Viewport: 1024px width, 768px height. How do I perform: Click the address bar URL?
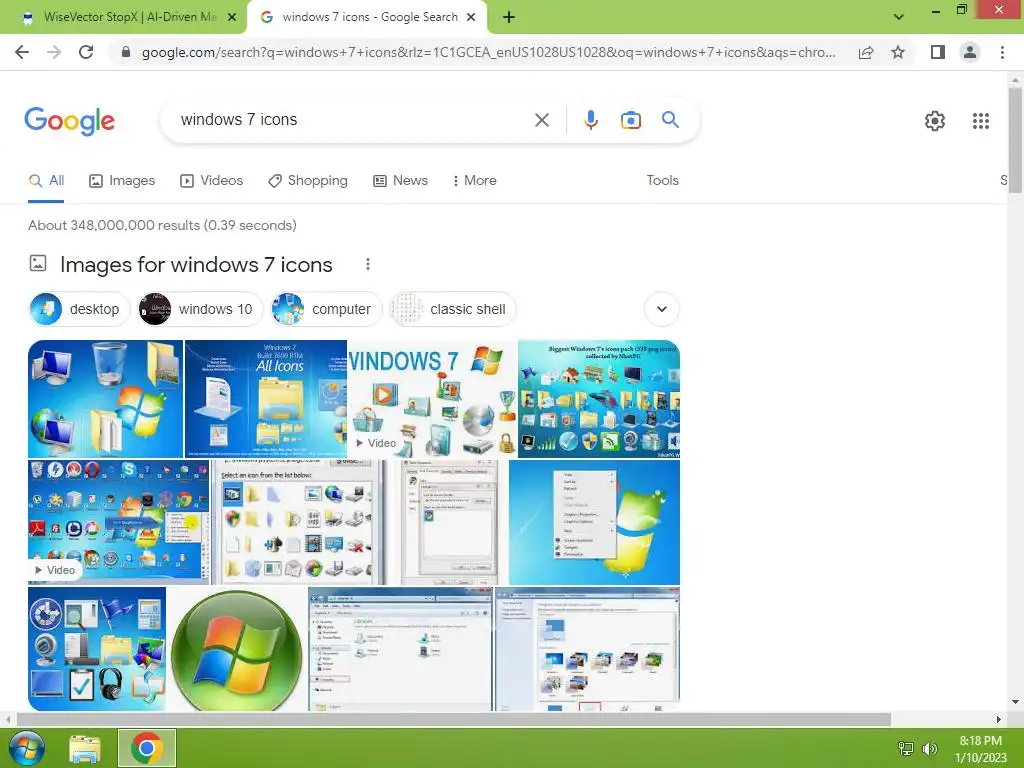(x=488, y=52)
